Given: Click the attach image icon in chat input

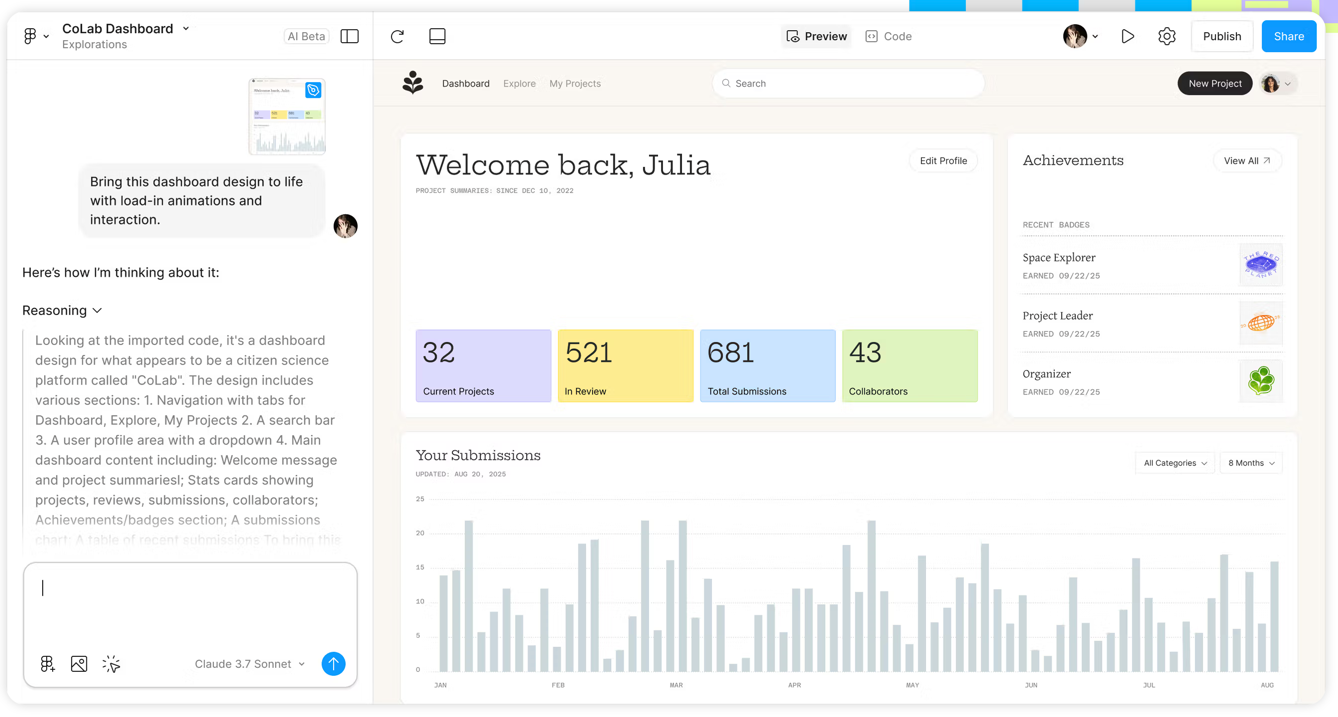Looking at the screenshot, I should point(79,664).
